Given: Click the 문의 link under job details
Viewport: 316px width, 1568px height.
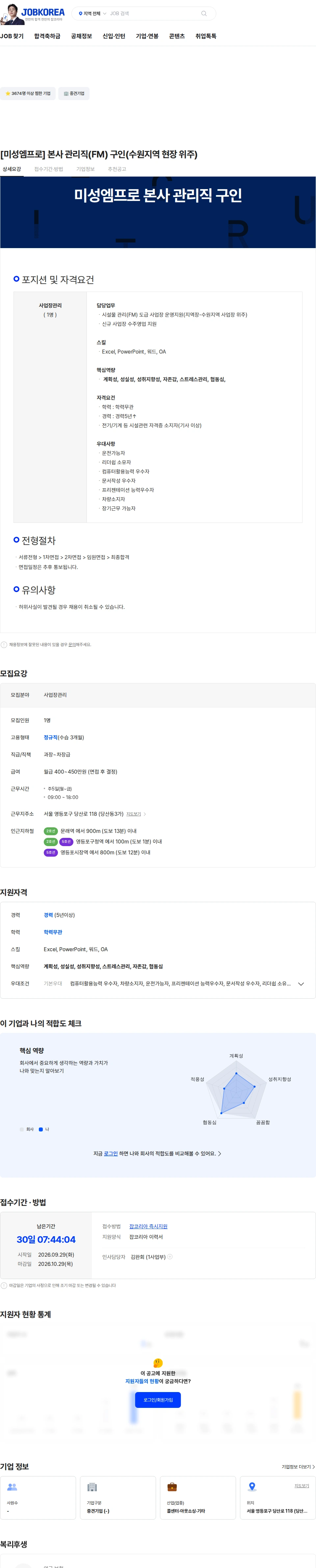Looking at the screenshot, I should (x=72, y=644).
